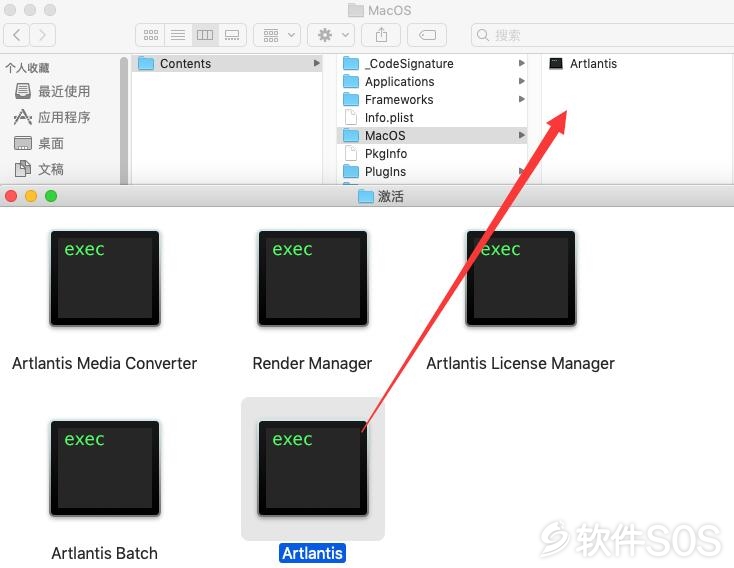734x568 pixels.
Task: Click the highlighted Artlantis file name
Action: (x=312, y=553)
